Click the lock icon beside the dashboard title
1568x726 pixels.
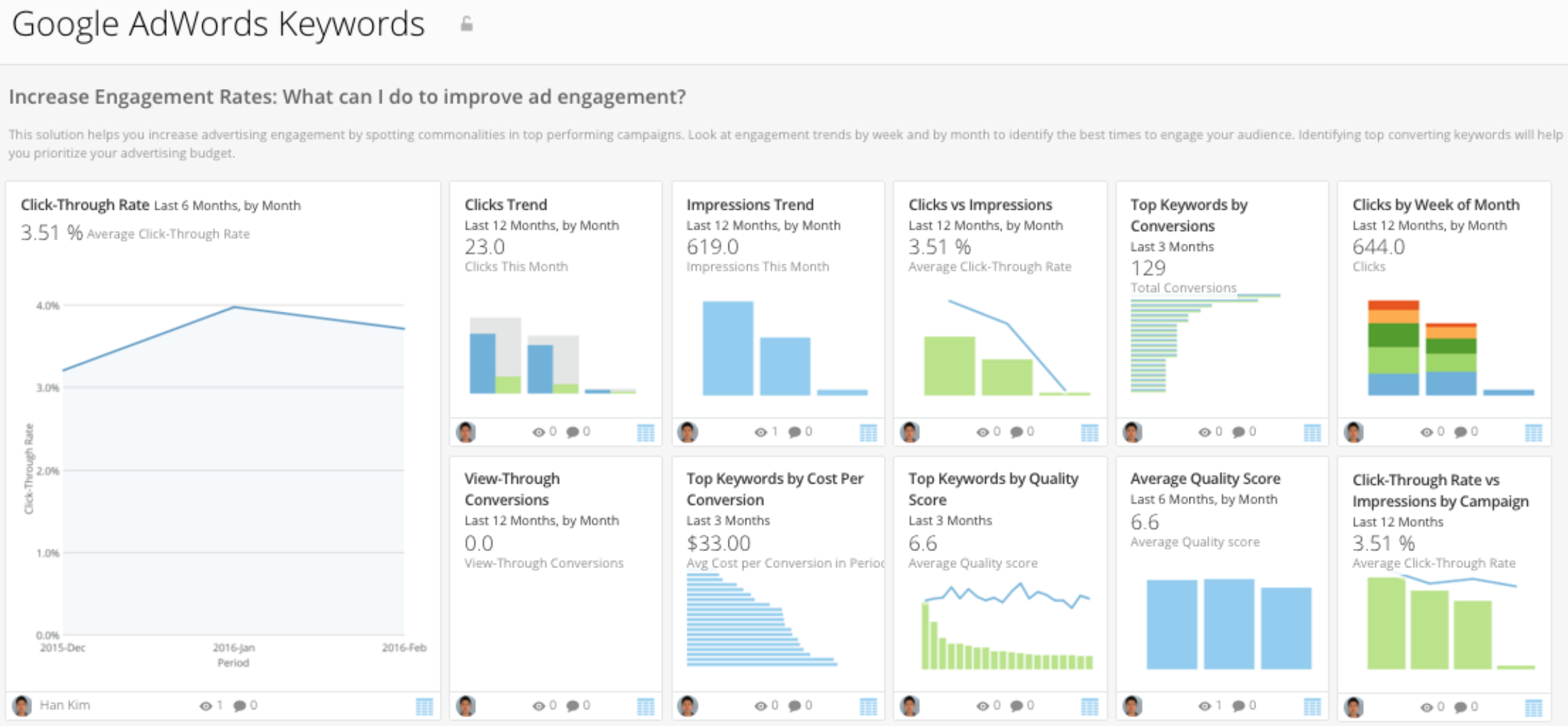(466, 25)
